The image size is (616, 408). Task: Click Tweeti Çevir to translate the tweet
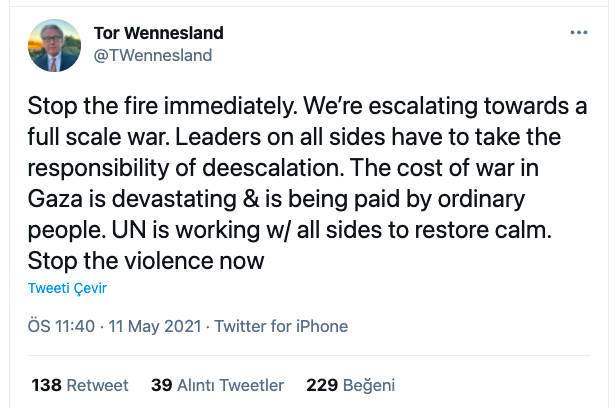pyautogui.click(x=67, y=288)
